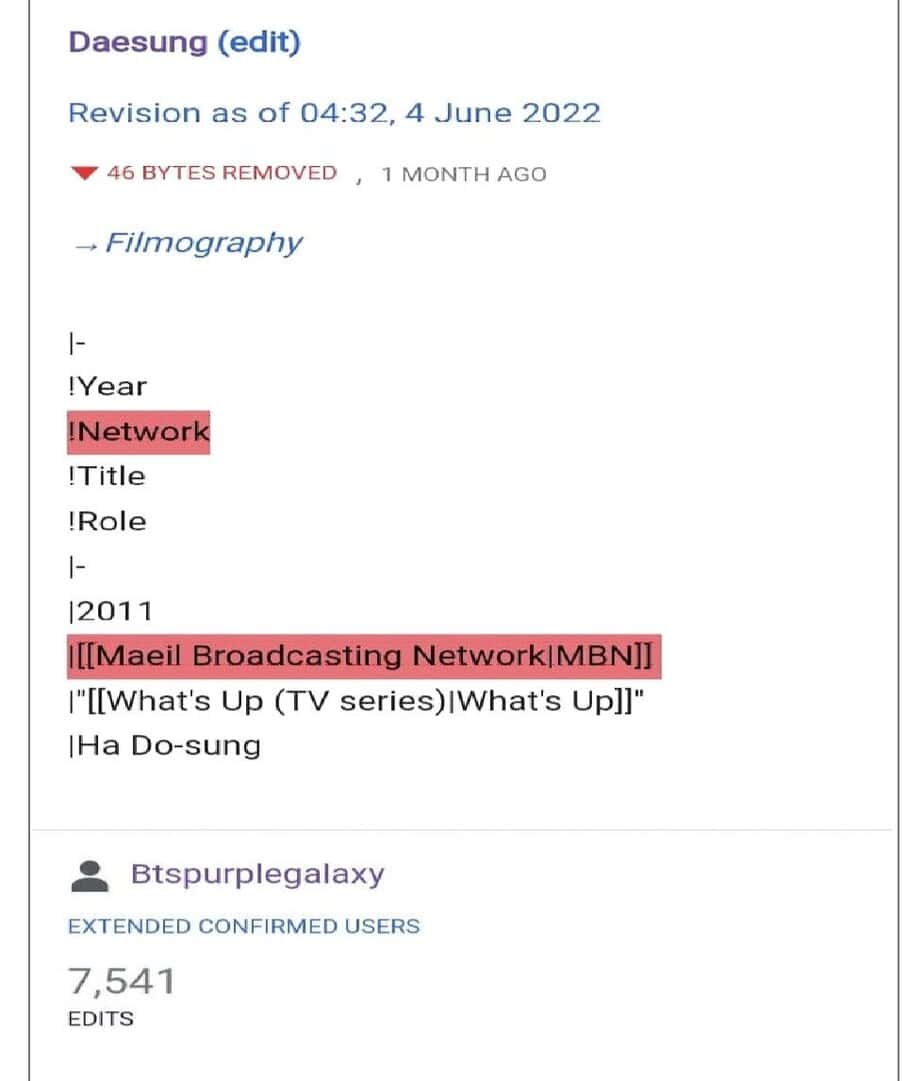Click the !Year diff line
Viewport: 924px width, 1081px height.
tap(107, 386)
